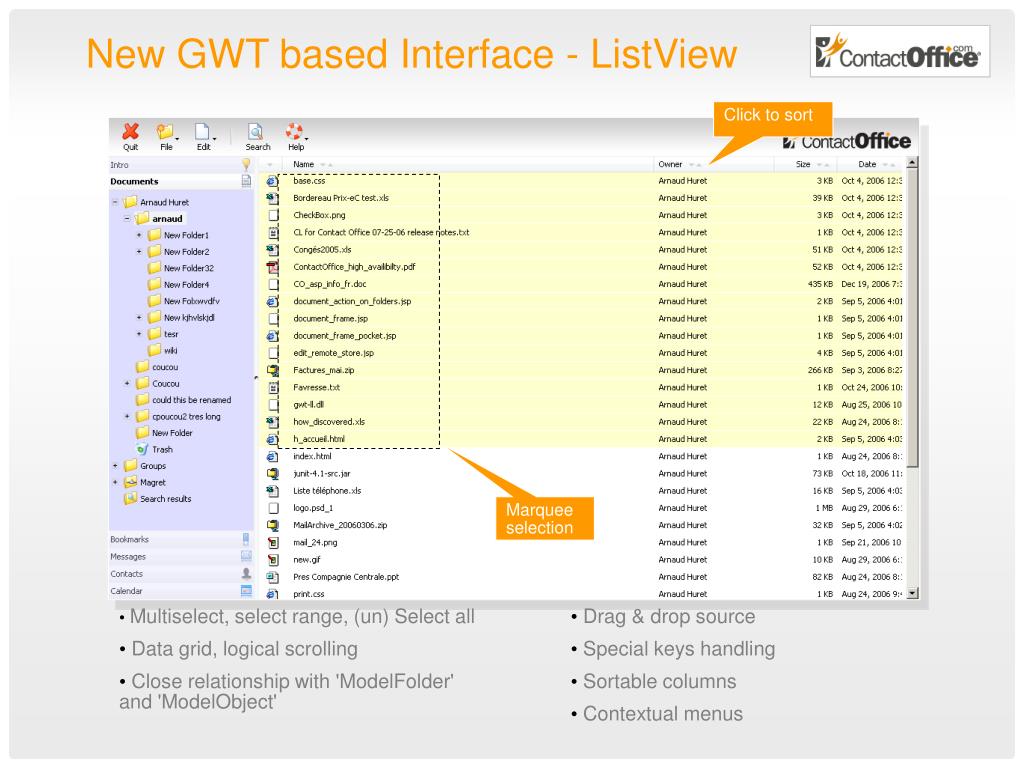Click the Factures_mai.zip archive icon
Image resolution: width=1024 pixels, height=768 pixels.
272,370
